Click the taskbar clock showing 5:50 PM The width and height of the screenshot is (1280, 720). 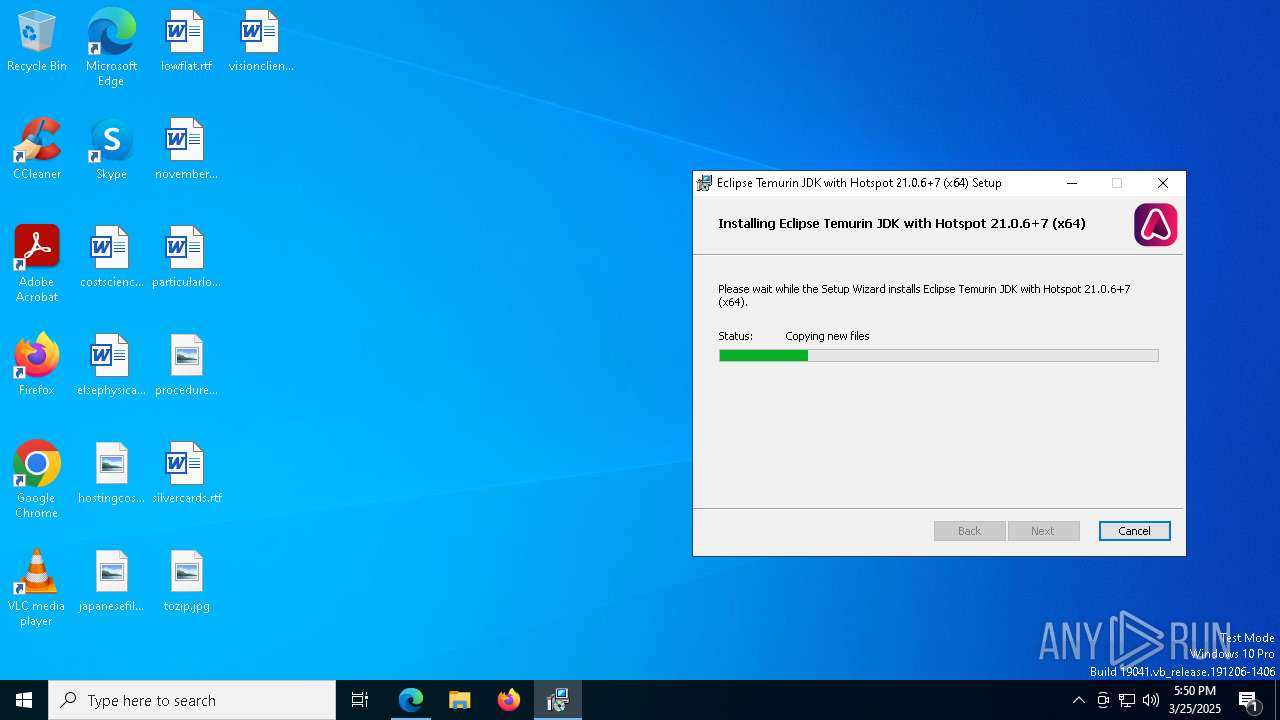click(1195, 700)
